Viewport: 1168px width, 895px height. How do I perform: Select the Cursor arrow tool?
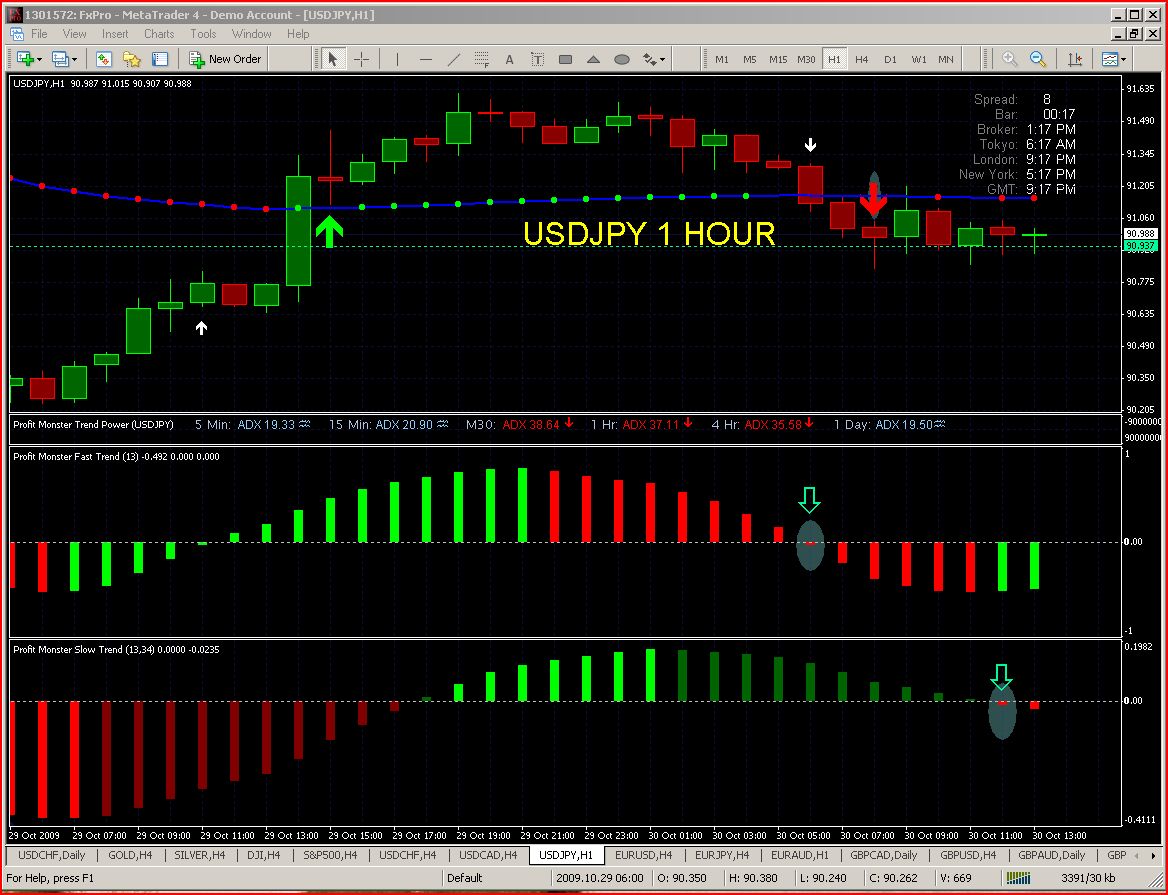[332, 59]
